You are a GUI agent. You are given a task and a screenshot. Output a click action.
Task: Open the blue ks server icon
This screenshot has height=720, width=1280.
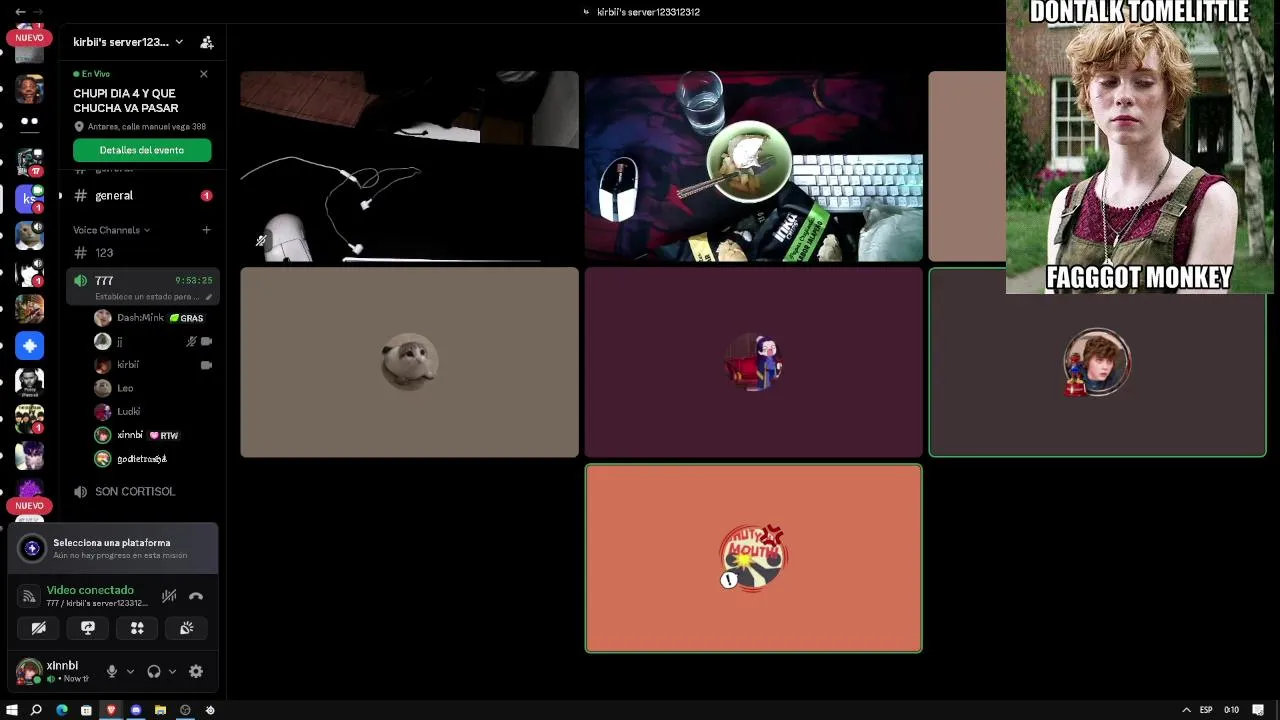29,199
